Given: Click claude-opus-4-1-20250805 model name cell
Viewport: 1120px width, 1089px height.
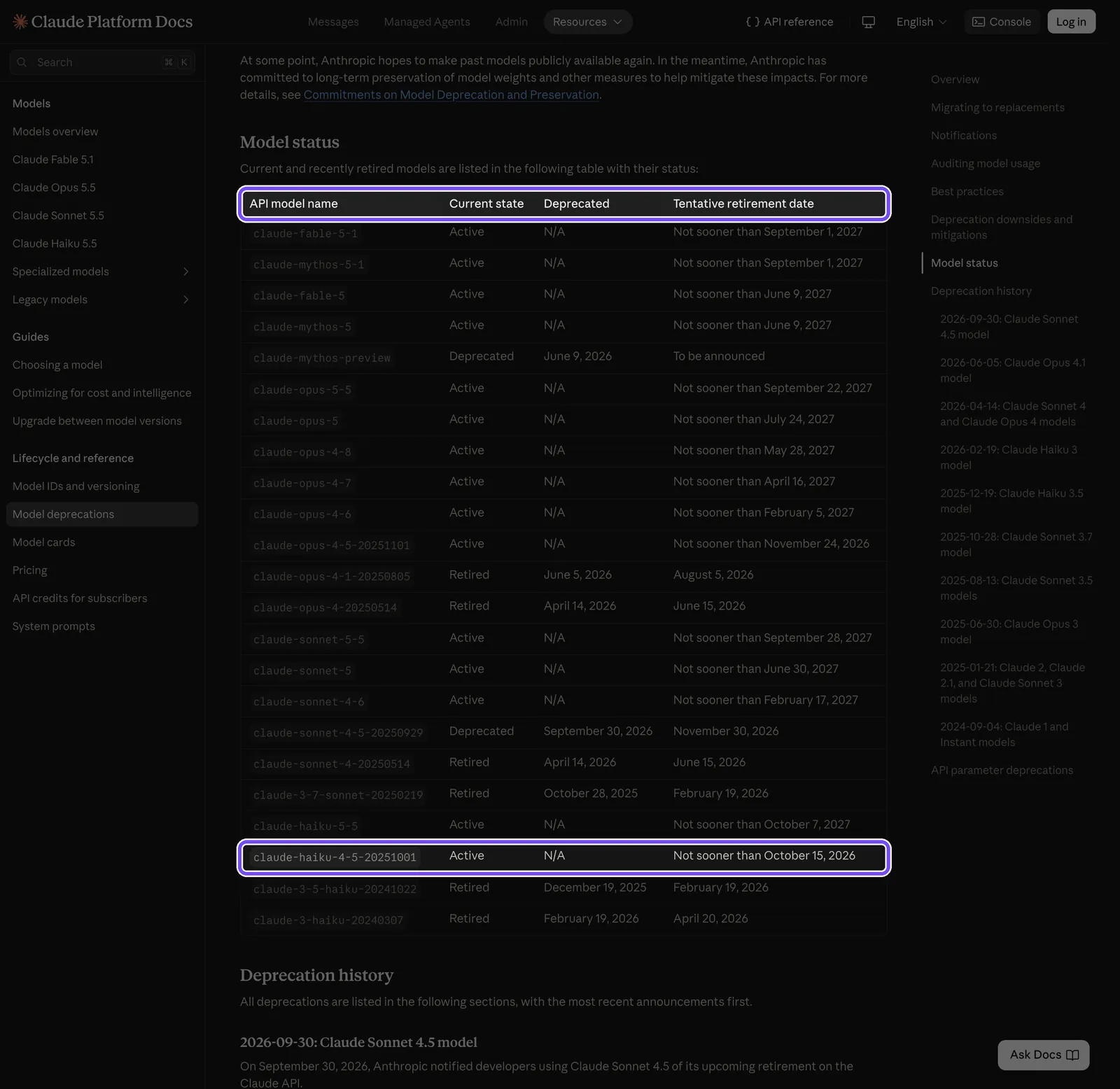Looking at the screenshot, I should 332,577.
